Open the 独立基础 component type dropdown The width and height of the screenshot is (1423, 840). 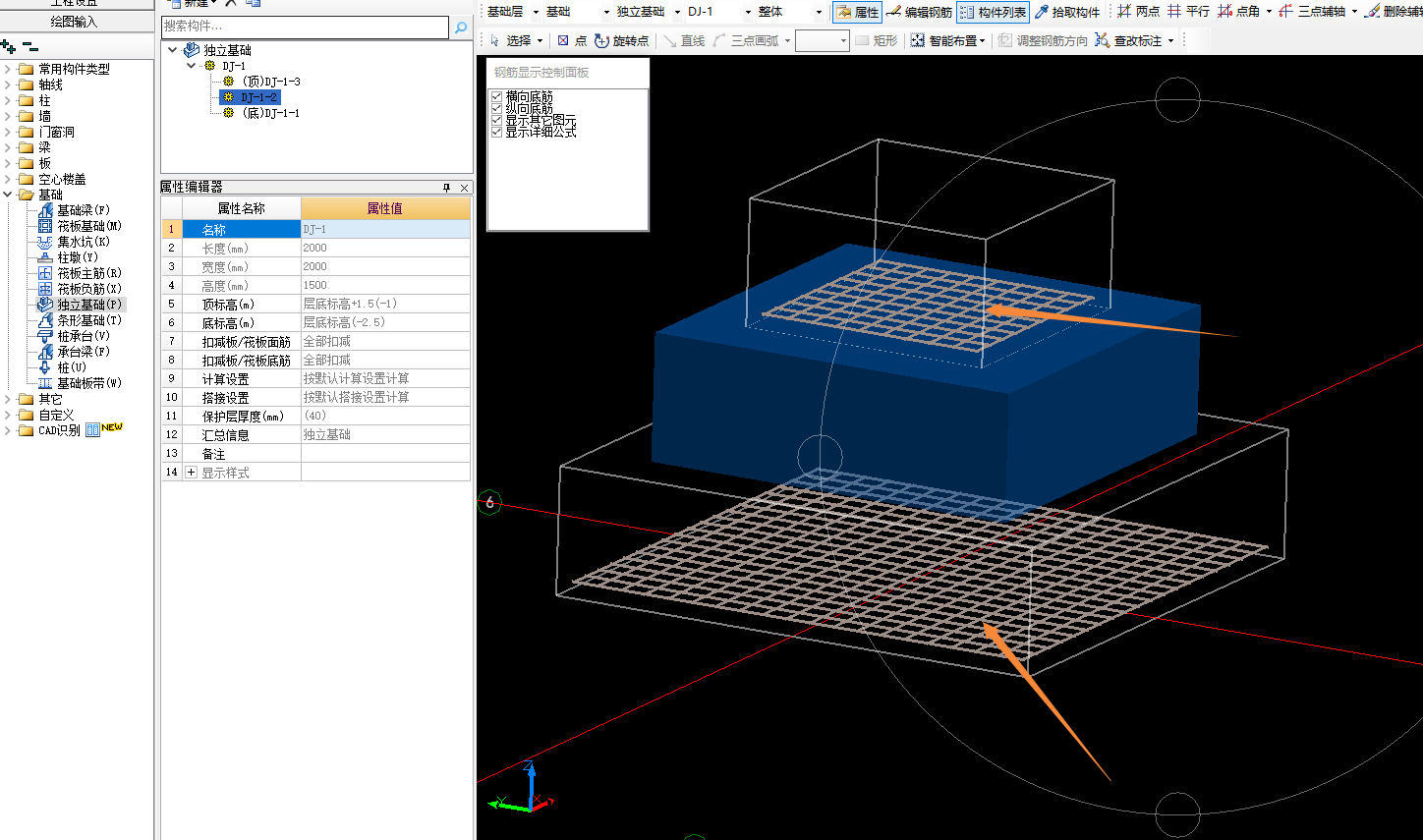click(677, 12)
